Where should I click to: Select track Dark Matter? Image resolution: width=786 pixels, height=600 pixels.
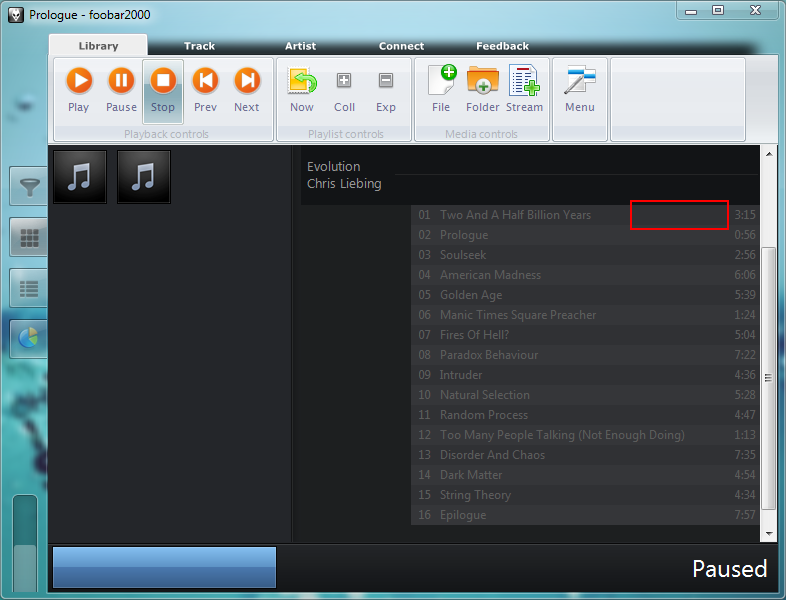(584, 475)
